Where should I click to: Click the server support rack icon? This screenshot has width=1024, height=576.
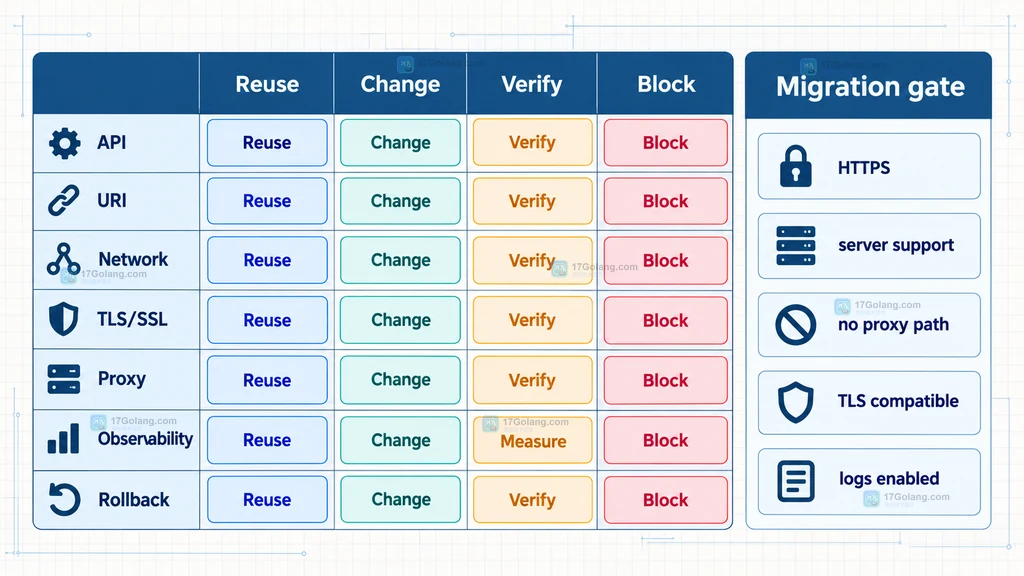tap(795, 246)
